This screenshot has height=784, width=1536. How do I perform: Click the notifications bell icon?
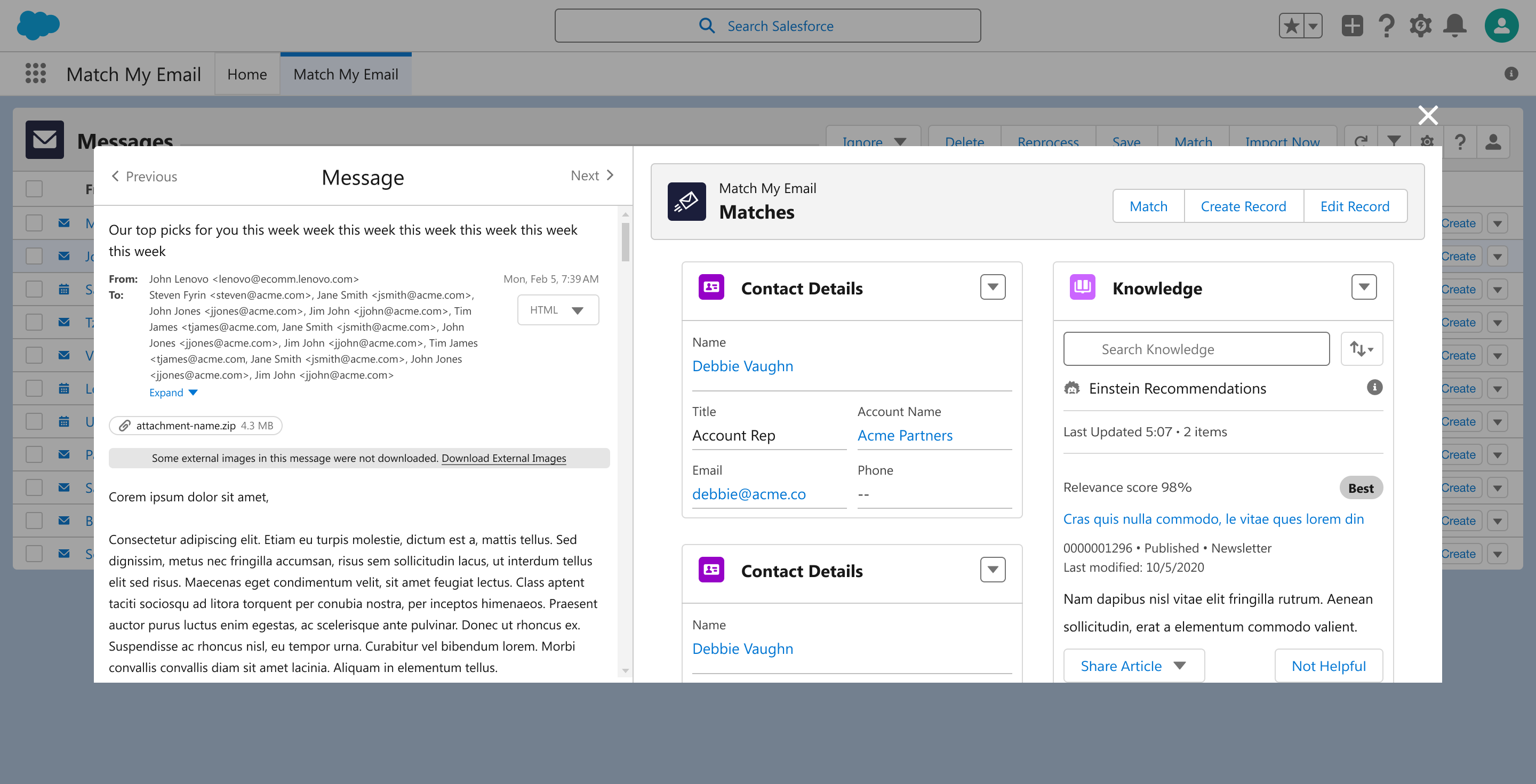point(1454,26)
